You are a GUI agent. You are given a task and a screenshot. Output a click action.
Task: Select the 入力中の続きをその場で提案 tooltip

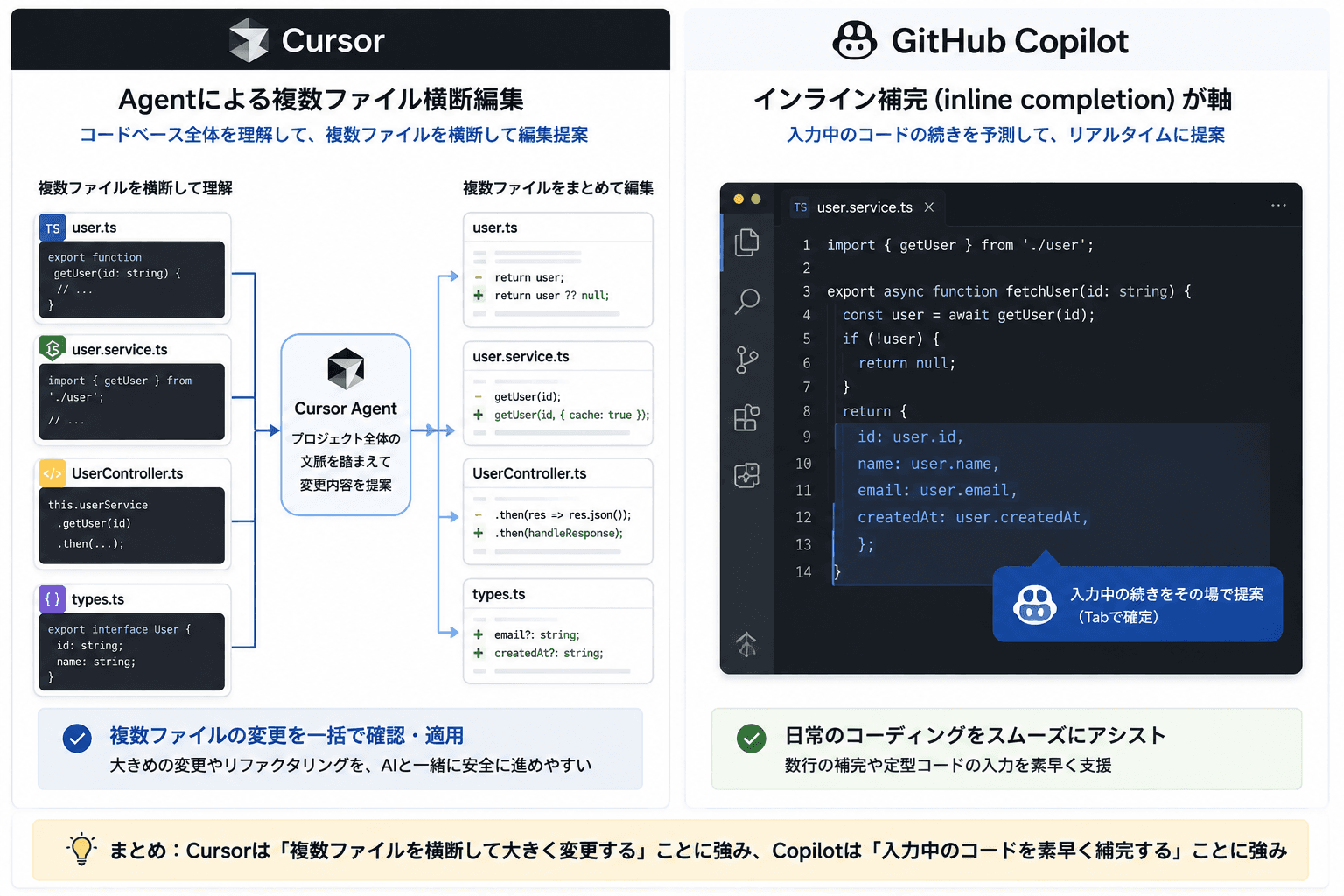click(1137, 605)
